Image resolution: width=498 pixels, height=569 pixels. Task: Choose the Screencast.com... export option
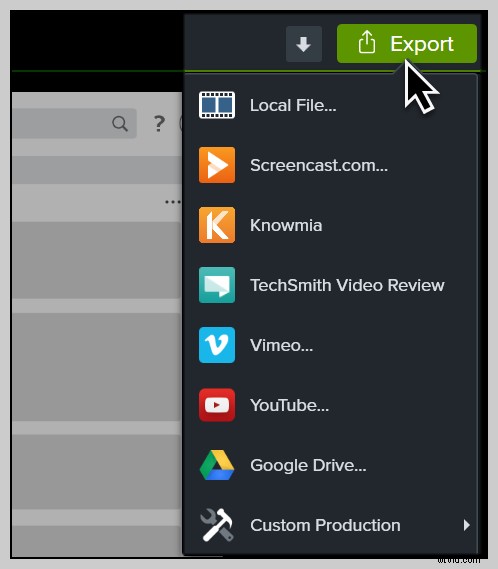click(x=330, y=165)
